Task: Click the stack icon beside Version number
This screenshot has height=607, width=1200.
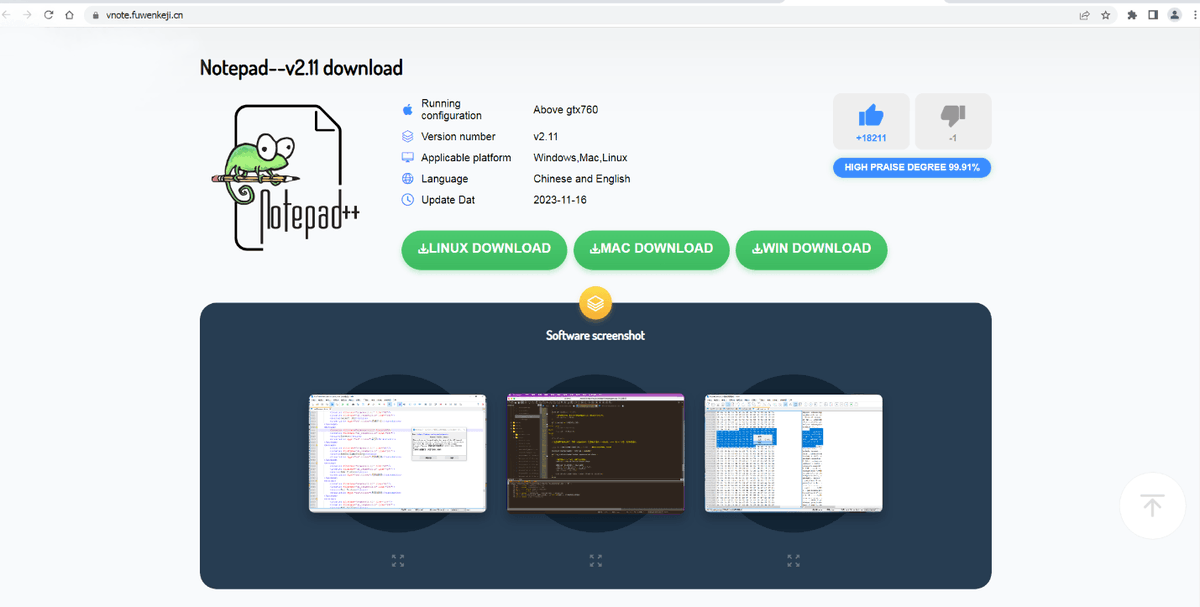Action: [x=407, y=136]
